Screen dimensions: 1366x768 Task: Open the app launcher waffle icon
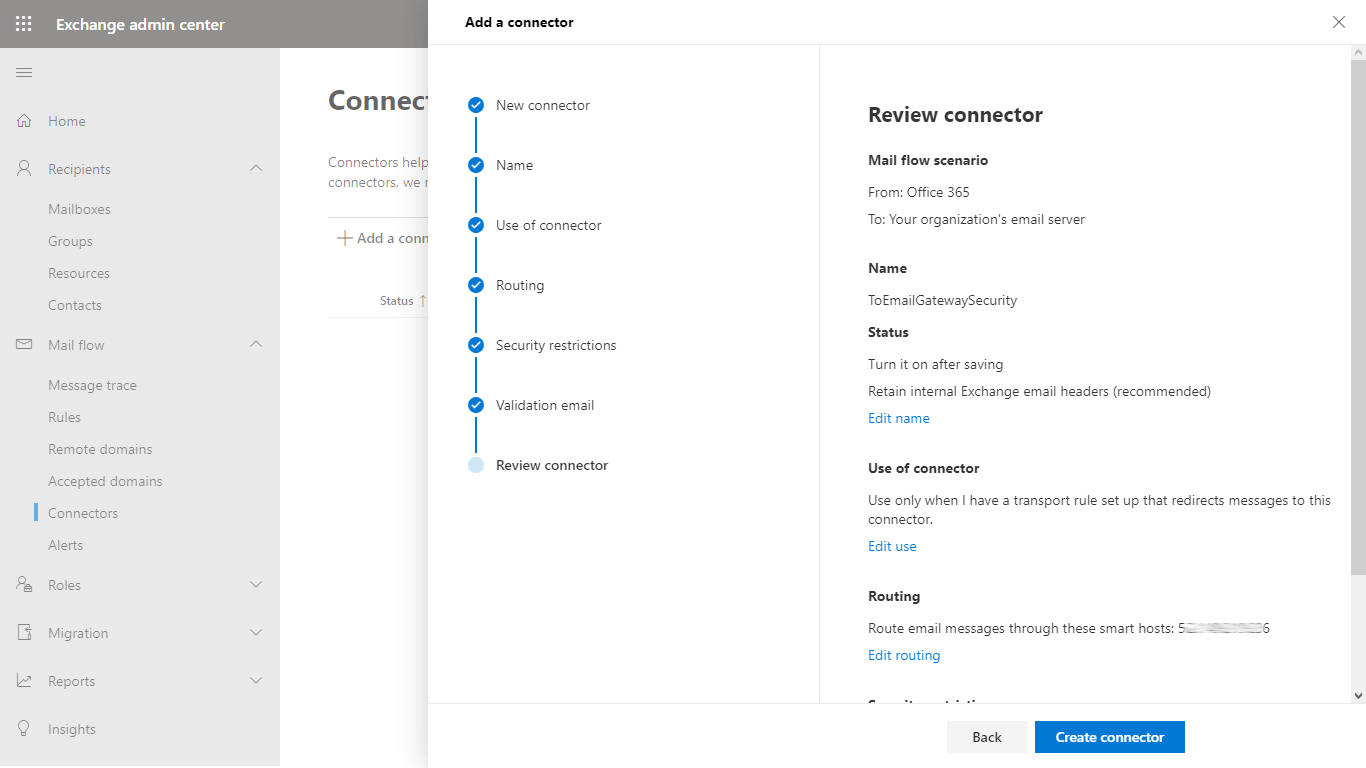[x=24, y=24]
